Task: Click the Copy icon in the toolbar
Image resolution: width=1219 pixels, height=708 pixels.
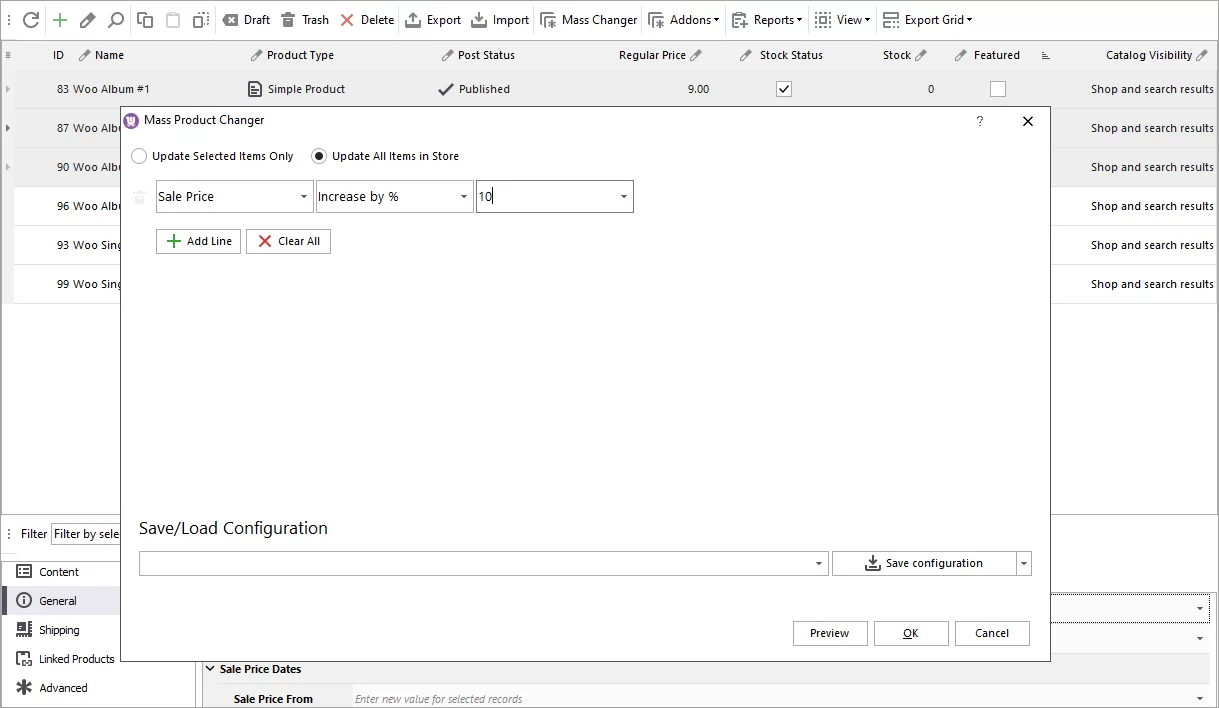Action: click(x=145, y=20)
